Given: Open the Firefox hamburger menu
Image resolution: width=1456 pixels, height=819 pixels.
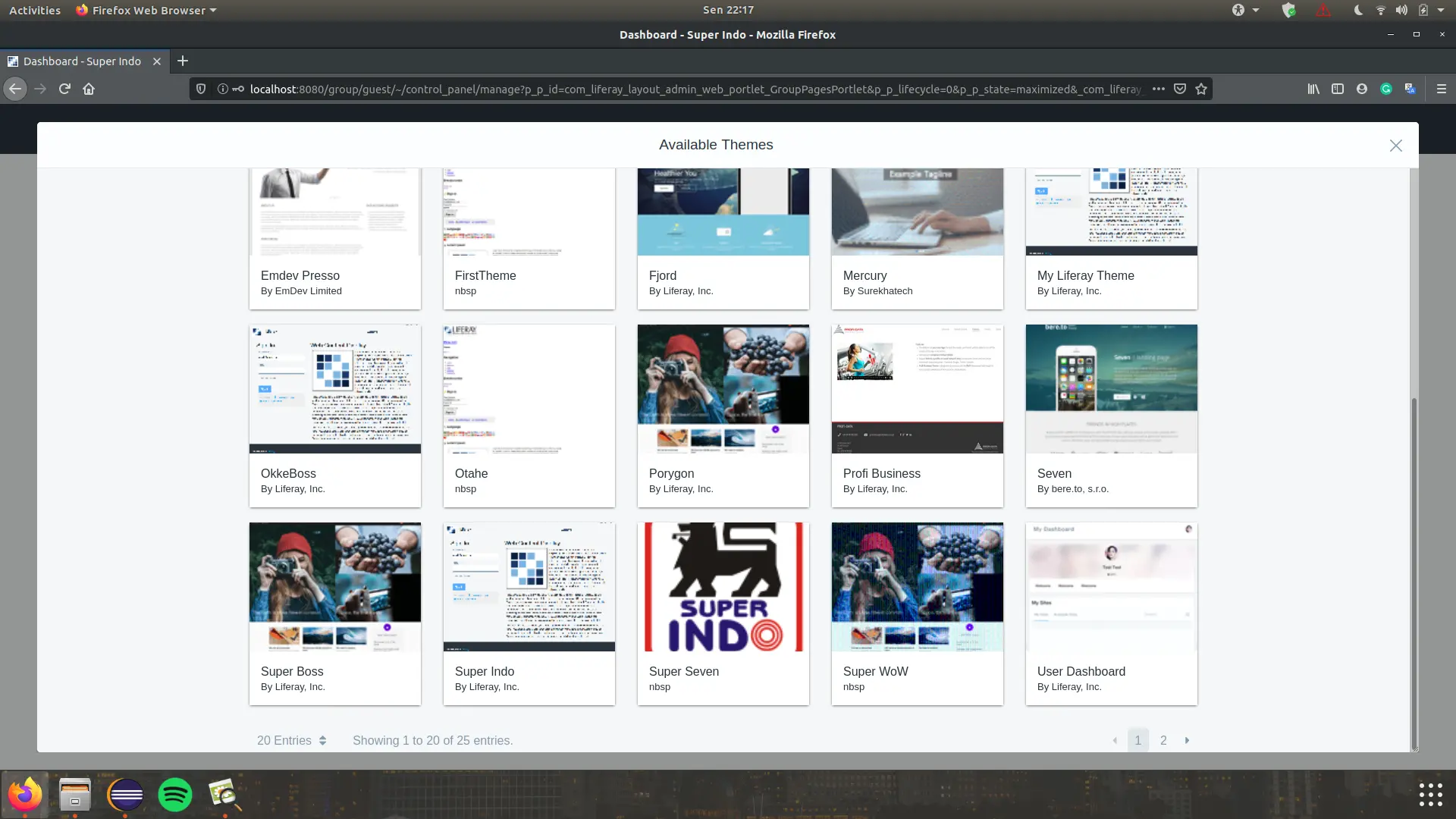Looking at the screenshot, I should tap(1442, 89).
